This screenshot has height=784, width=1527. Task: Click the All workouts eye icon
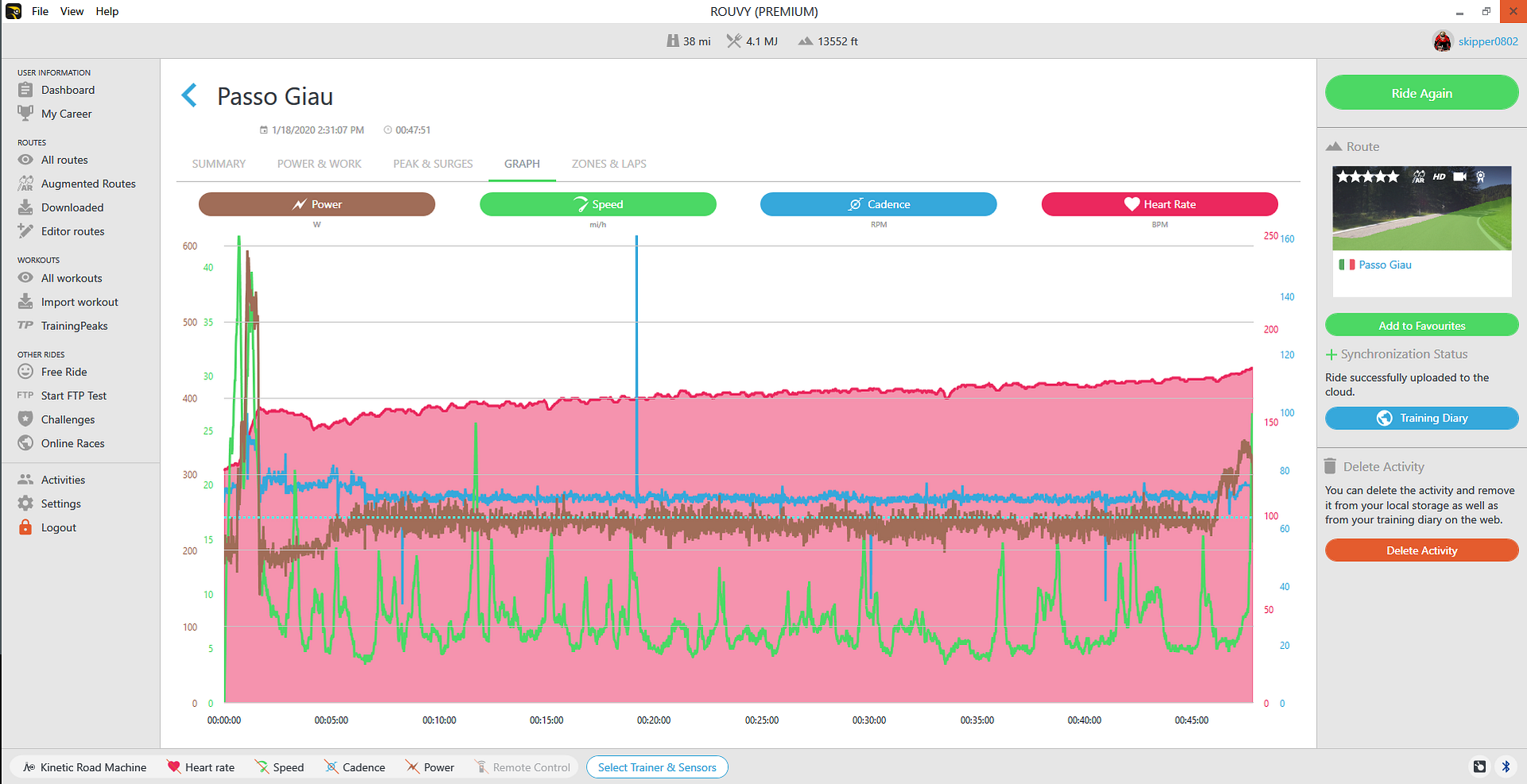click(x=25, y=278)
